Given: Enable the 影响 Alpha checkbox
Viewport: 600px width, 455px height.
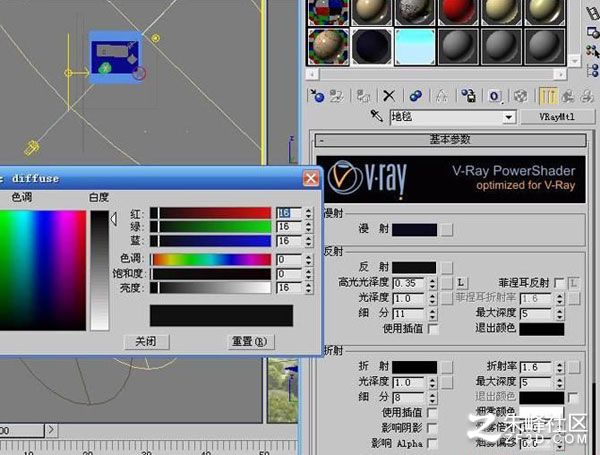Looking at the screenshot, I should tap(433, 444).
